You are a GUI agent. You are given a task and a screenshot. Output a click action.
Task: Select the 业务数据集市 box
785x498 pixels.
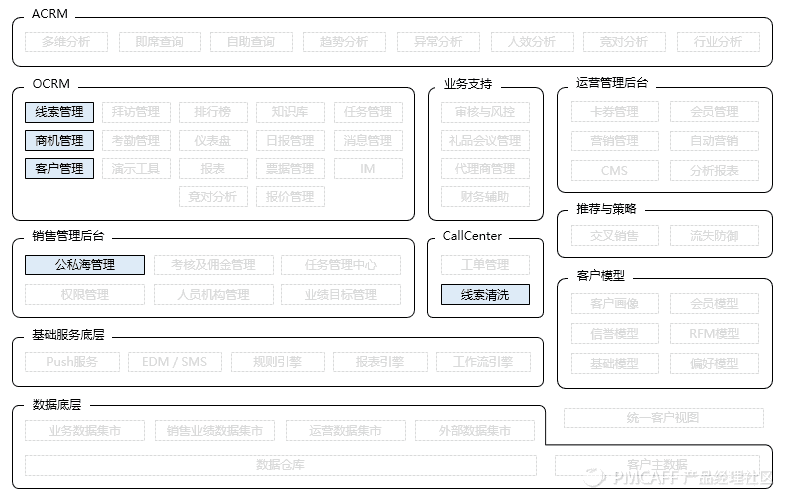click(85, 431)
